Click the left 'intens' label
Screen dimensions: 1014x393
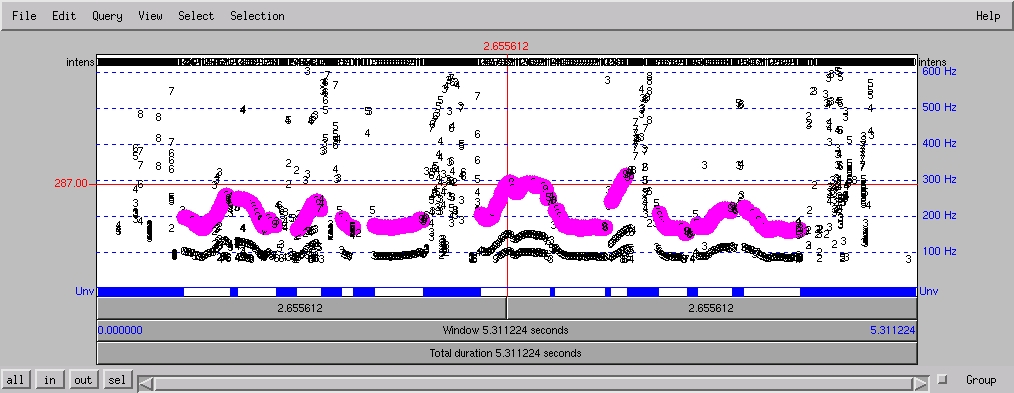pos(80,62)
